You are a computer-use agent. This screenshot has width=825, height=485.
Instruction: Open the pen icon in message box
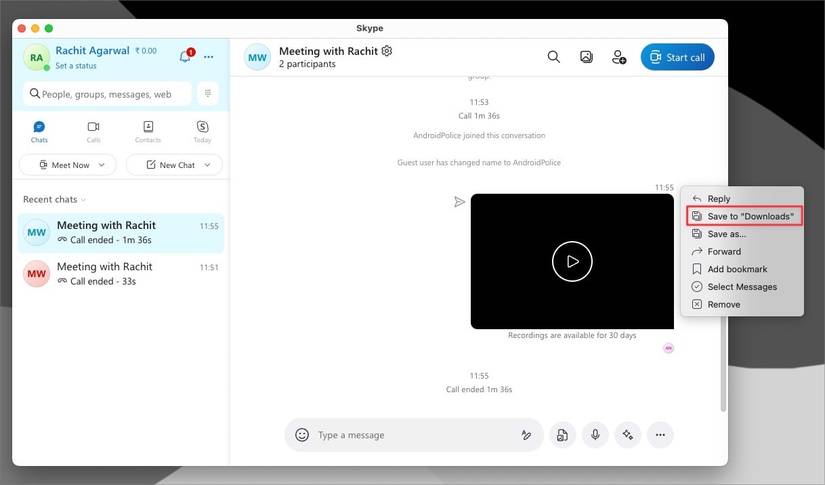pyautogui.click(x=526, y=435)
